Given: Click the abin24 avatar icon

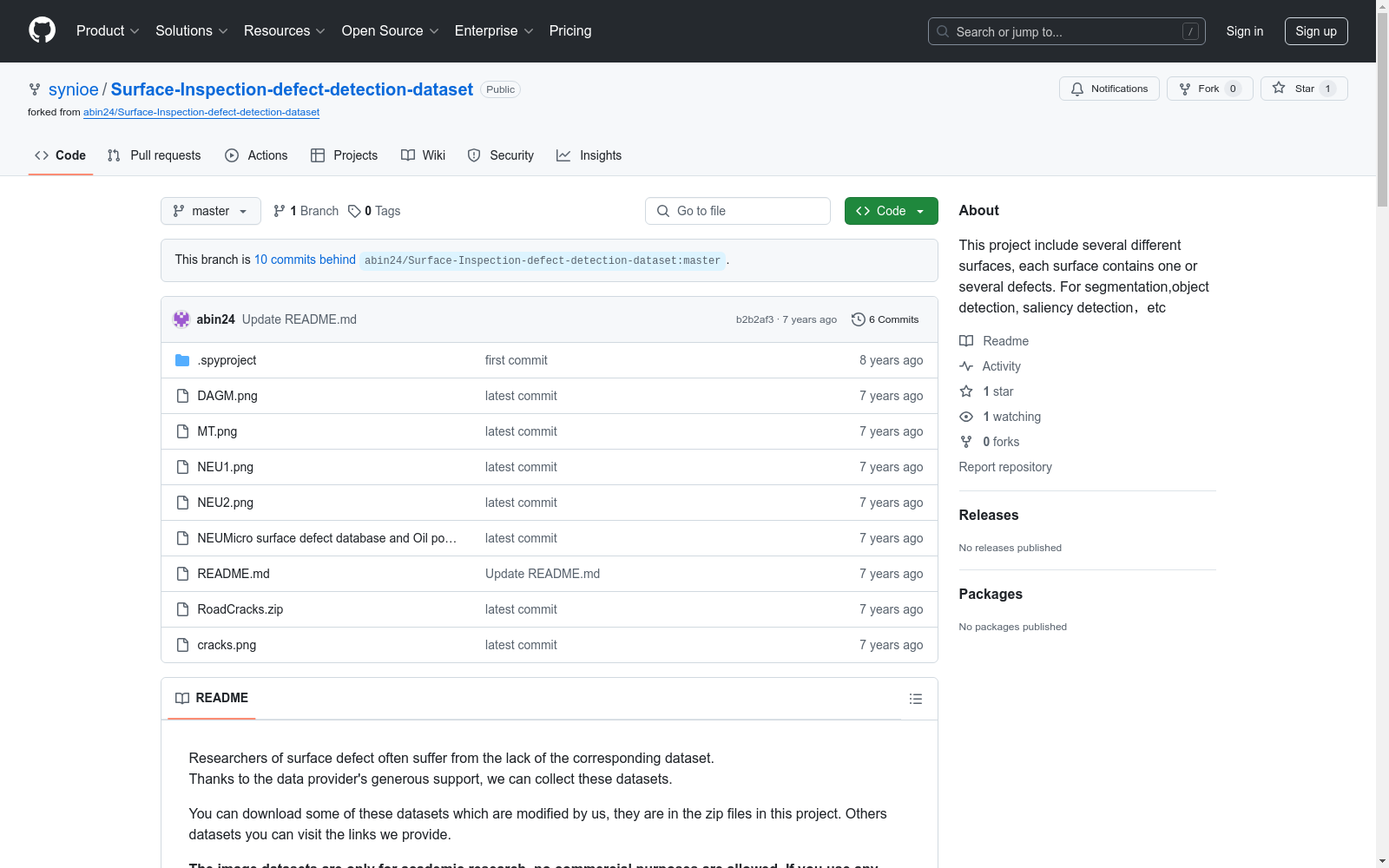Looking at the screenshot, I should (x=181, y=319).
